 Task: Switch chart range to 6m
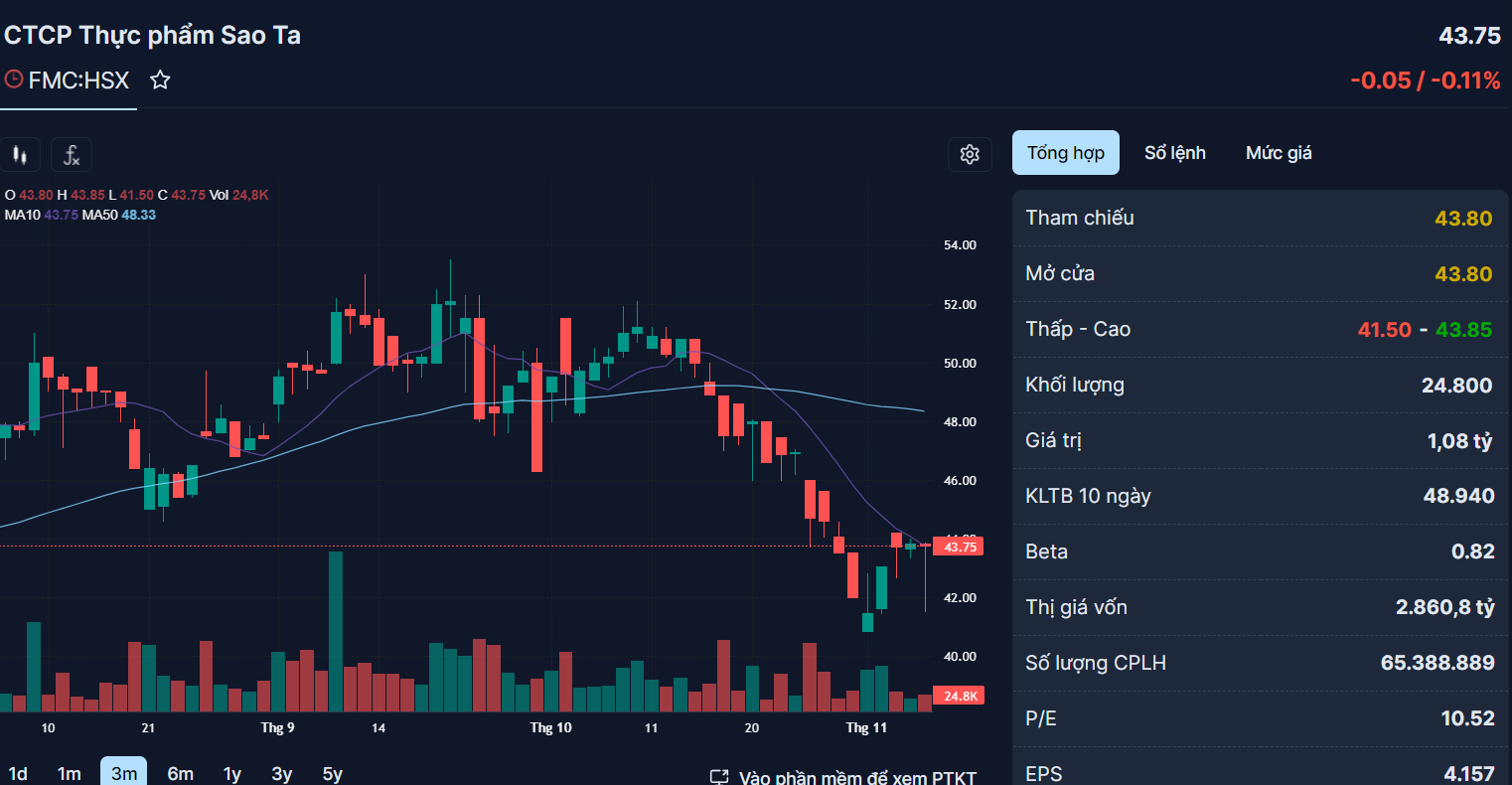(180, 773)
